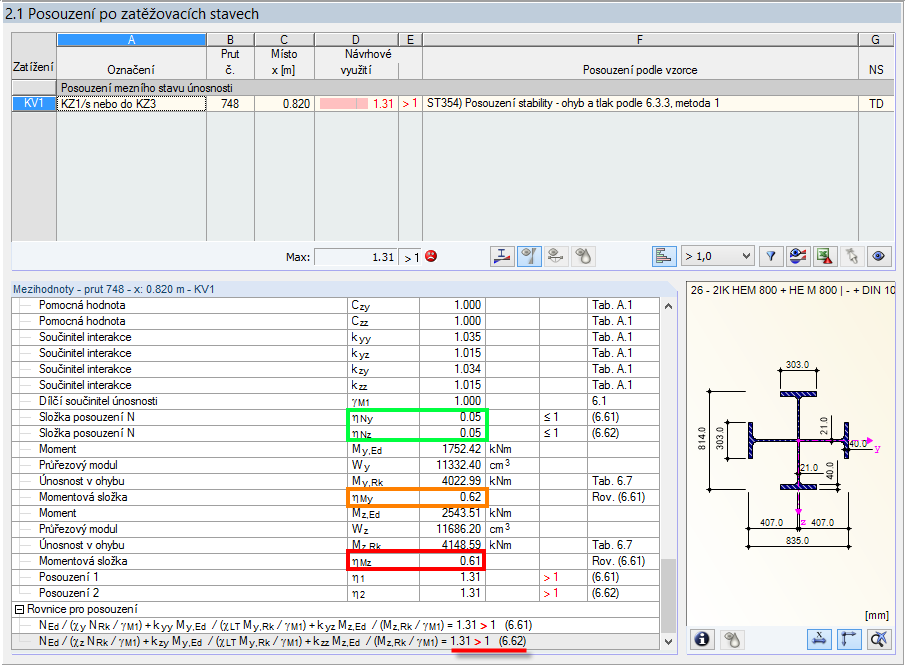The image size is (906, 667).
Task: Click the eye with colored result bars icon
Action: point(797,257)
